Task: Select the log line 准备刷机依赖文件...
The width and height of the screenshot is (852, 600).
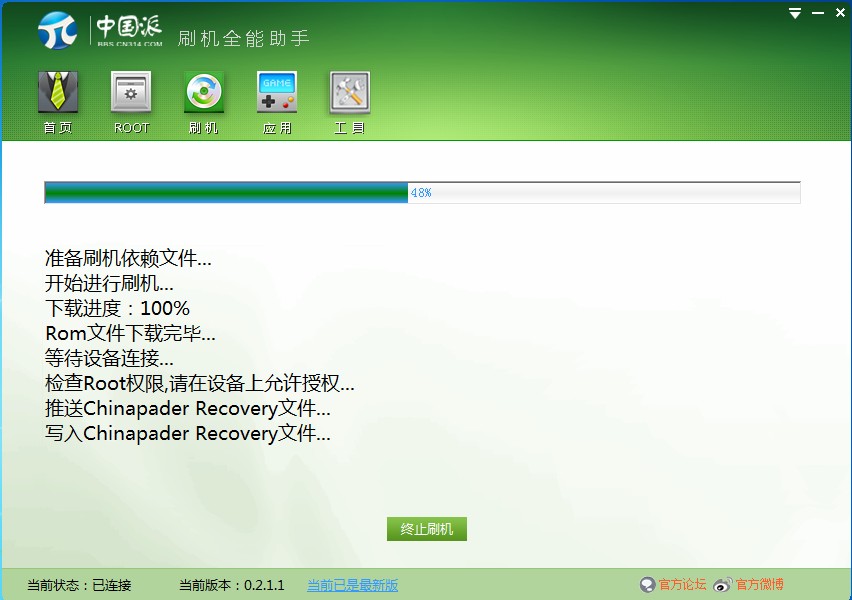Action: [128, 258]
